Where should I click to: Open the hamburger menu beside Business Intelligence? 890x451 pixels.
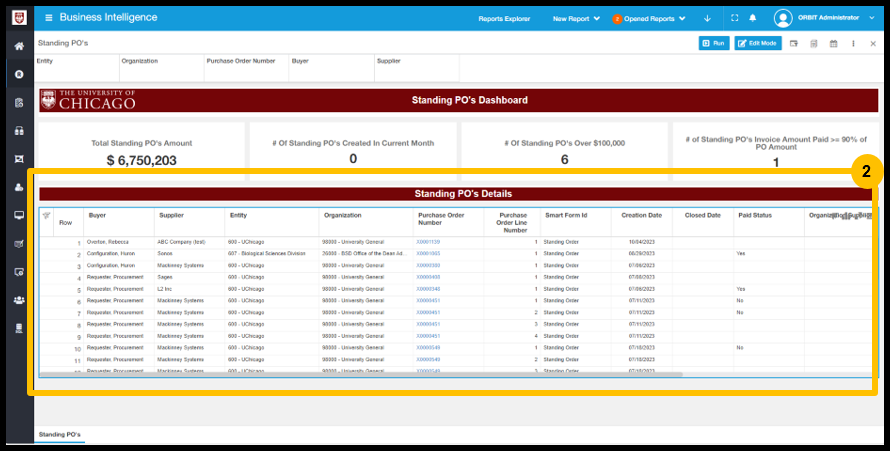point(49,18)
